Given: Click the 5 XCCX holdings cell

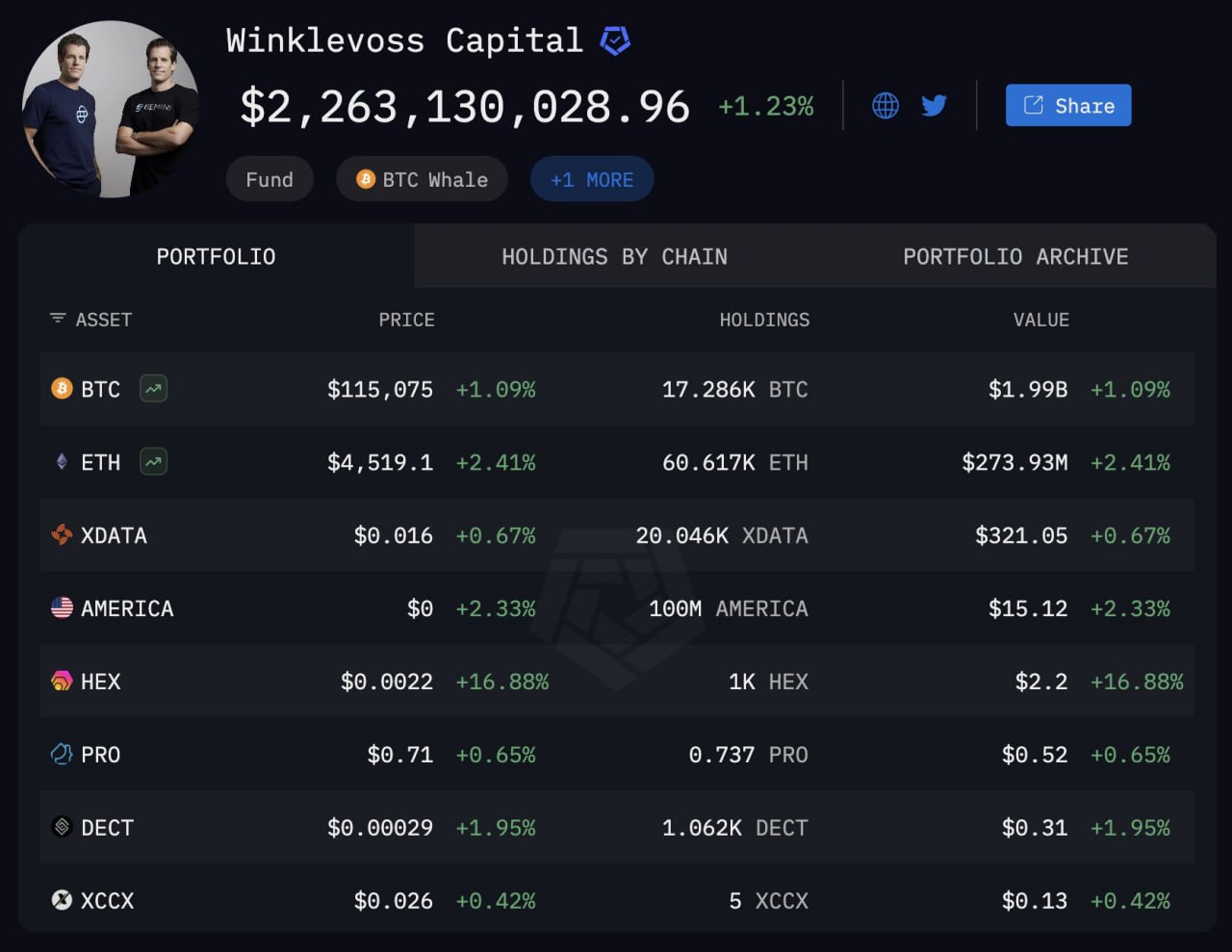Looking at the screenshot, I should point(768,901).
